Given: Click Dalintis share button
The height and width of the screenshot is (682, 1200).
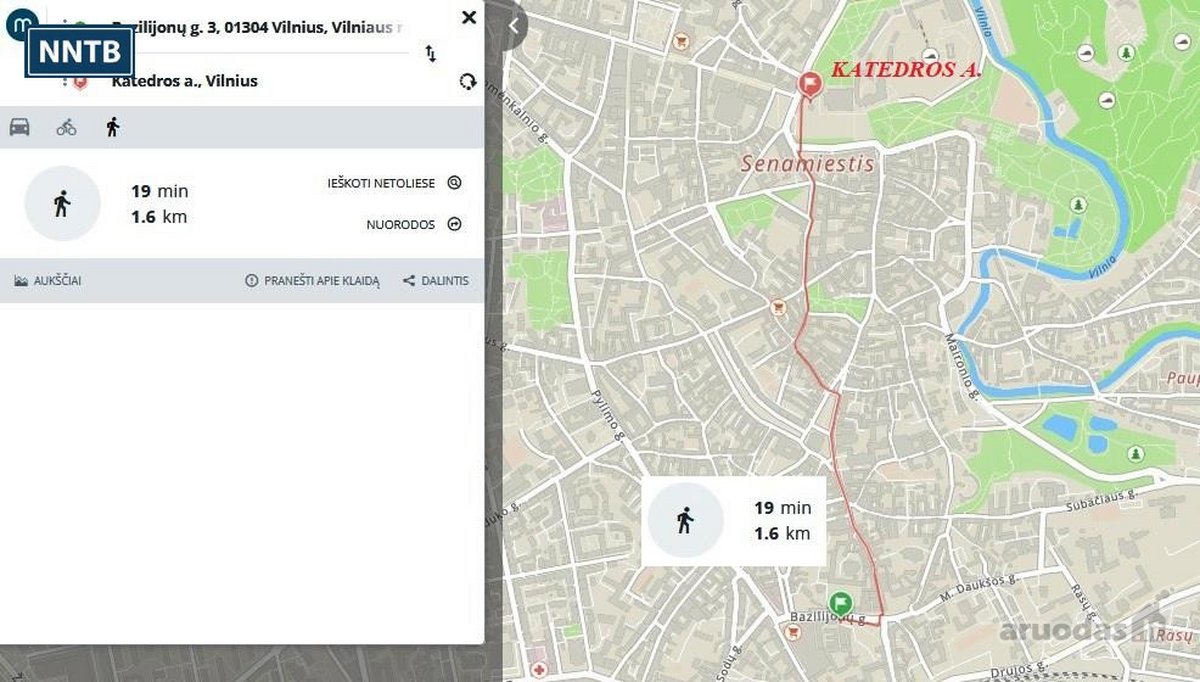Looking at the screenshot, I should pos(435,281).
